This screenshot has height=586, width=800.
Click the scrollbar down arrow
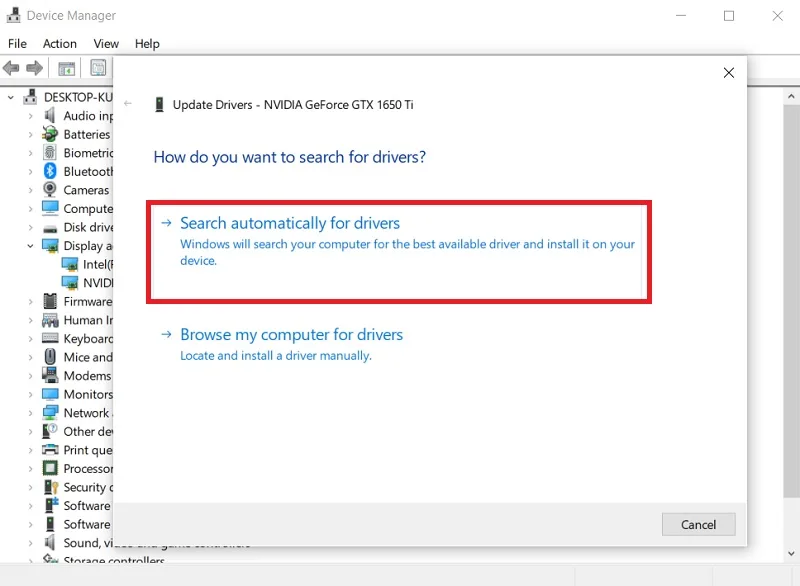[791, 553]
